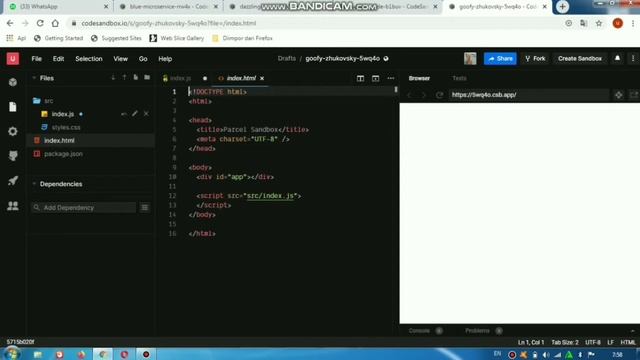This screenshot has height=360, width=640.
Task: Open notifications bell icon
Action: [617, 58]
